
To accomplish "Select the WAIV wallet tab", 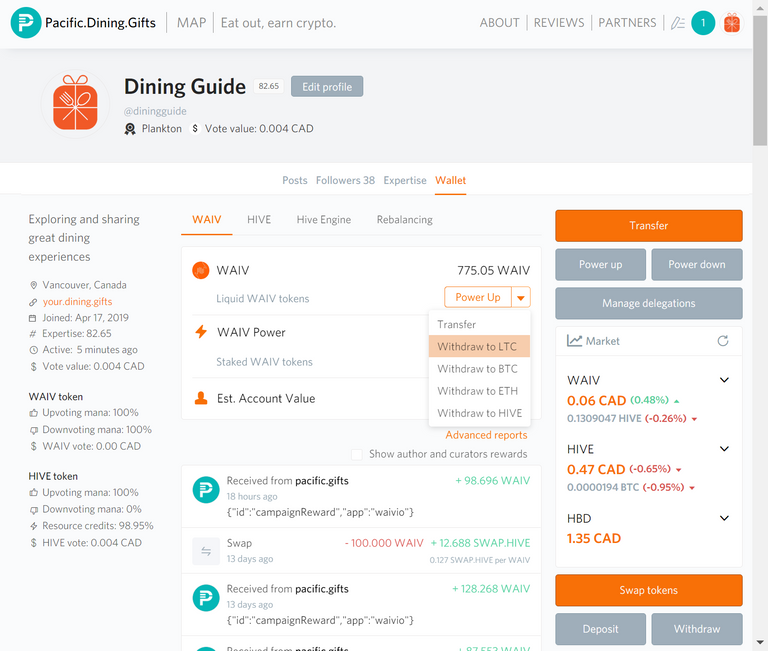I will pos(207,219).
